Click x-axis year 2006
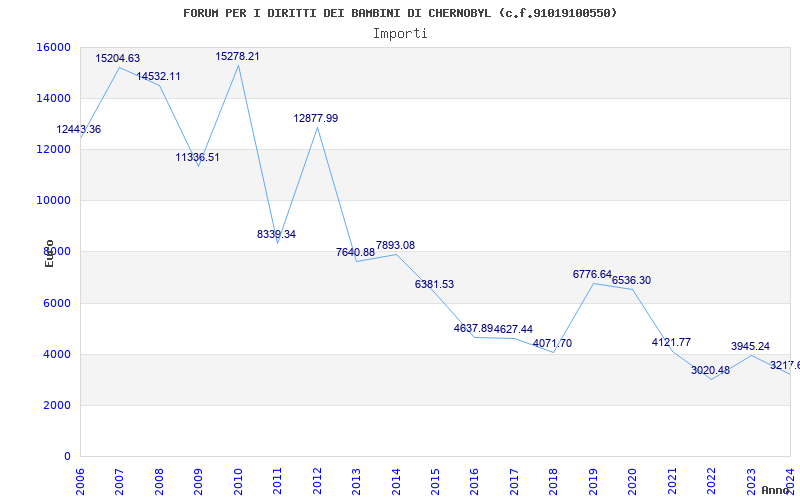Image resolution: width=800 pixels, height=500 pixels. (80, 481)
